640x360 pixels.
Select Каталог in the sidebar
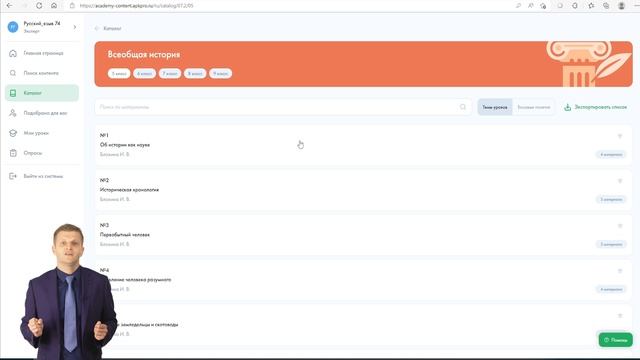(42, 93)
